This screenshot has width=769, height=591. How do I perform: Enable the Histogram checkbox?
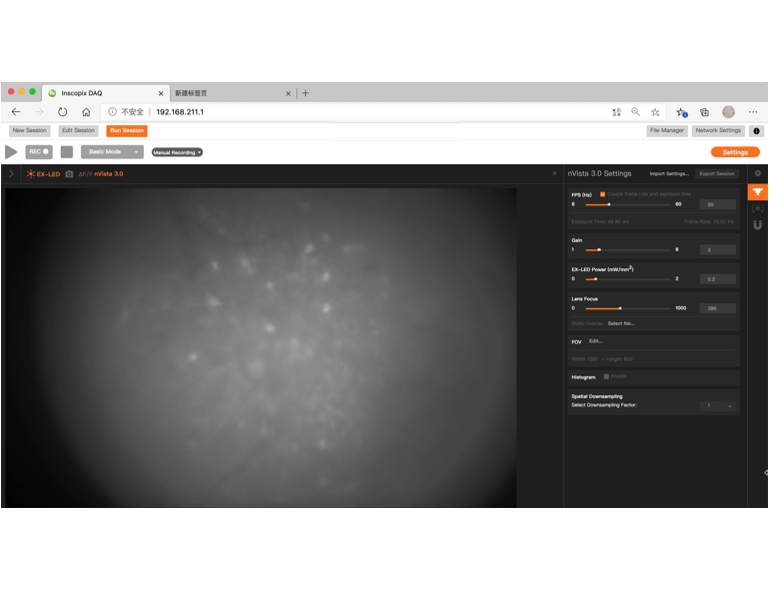click(606, 377)
